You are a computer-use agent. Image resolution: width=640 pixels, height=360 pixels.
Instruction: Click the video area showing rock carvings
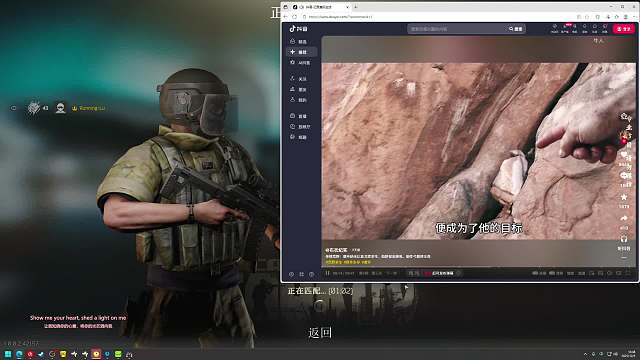[x=478, y=151]
